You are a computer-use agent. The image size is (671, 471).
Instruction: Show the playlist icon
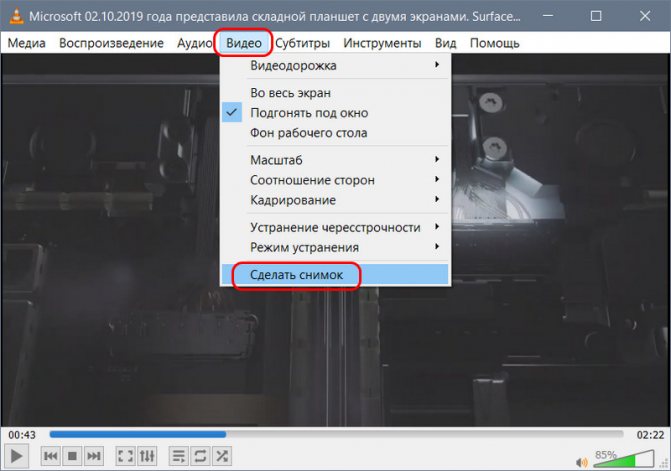point(179,456)
